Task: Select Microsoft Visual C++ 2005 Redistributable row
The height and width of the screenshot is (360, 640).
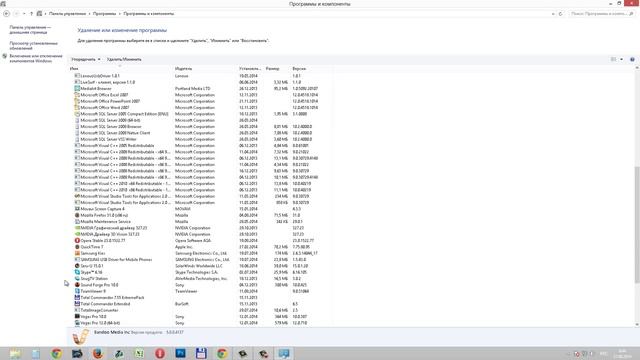Action: 199,145
